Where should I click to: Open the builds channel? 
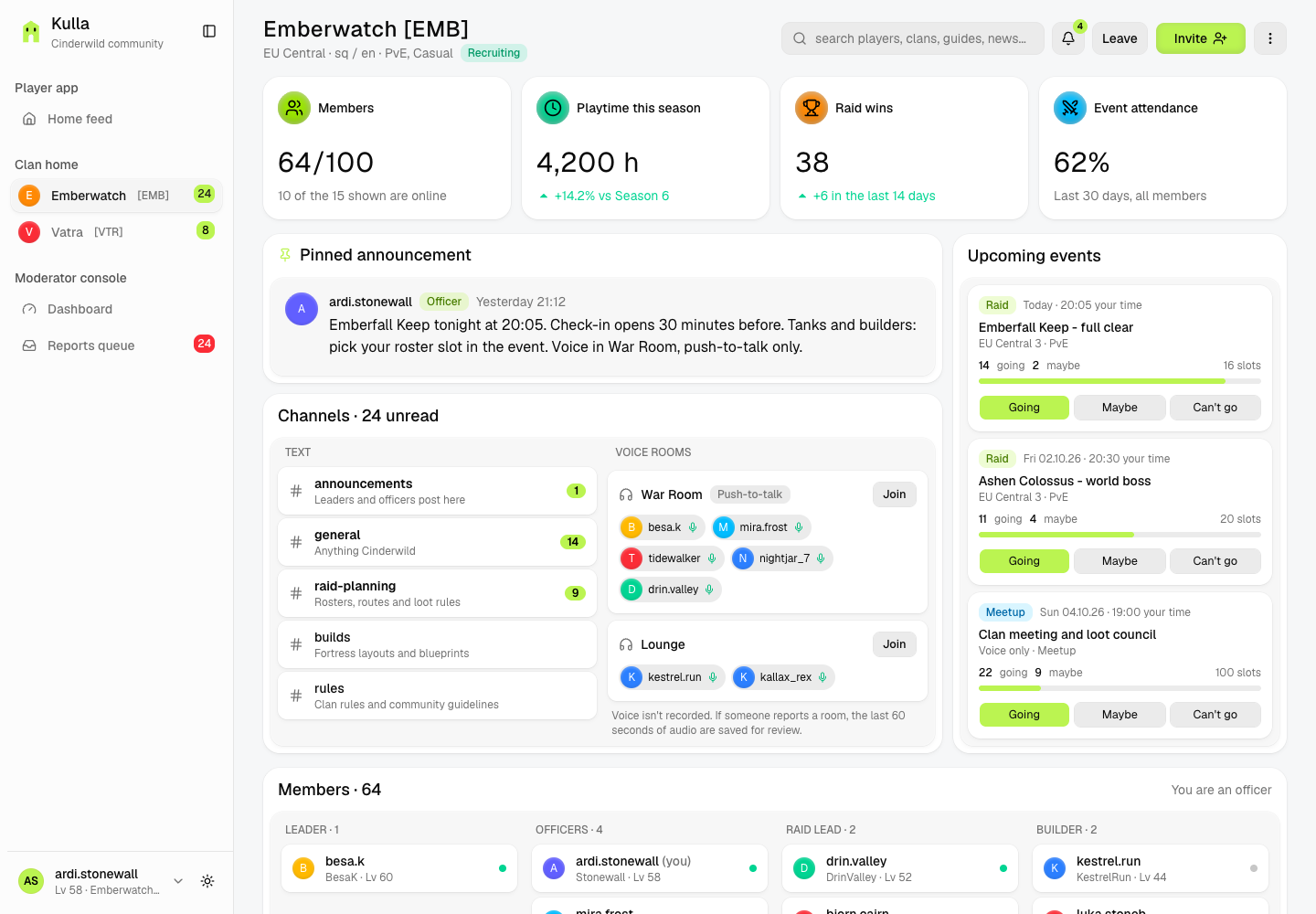[x=437, y=644]
